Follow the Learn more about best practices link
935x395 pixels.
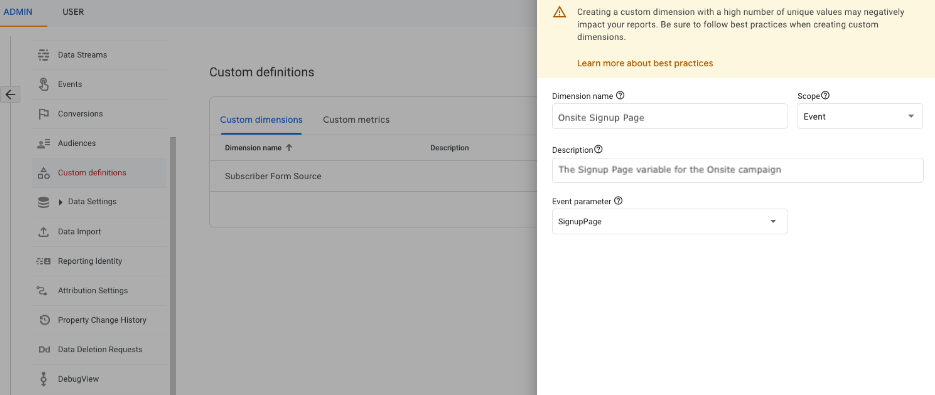coord(645,63)
